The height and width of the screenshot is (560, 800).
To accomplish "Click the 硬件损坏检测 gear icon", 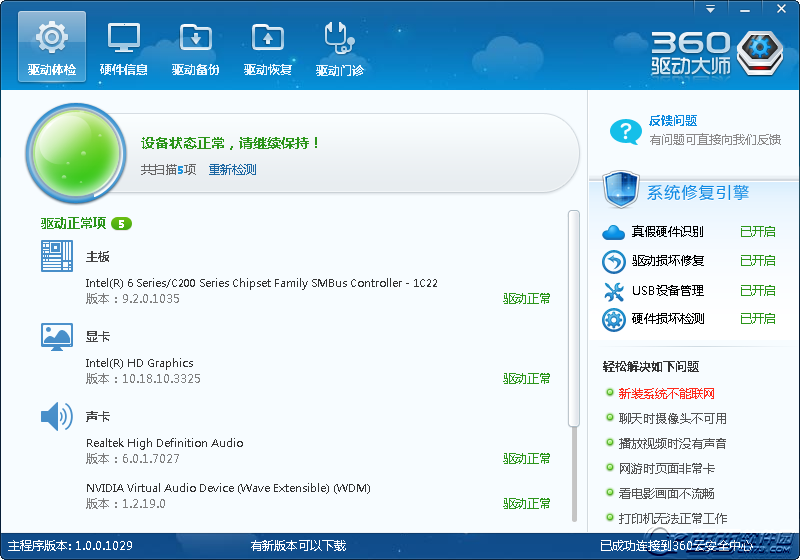I will 613,319.
